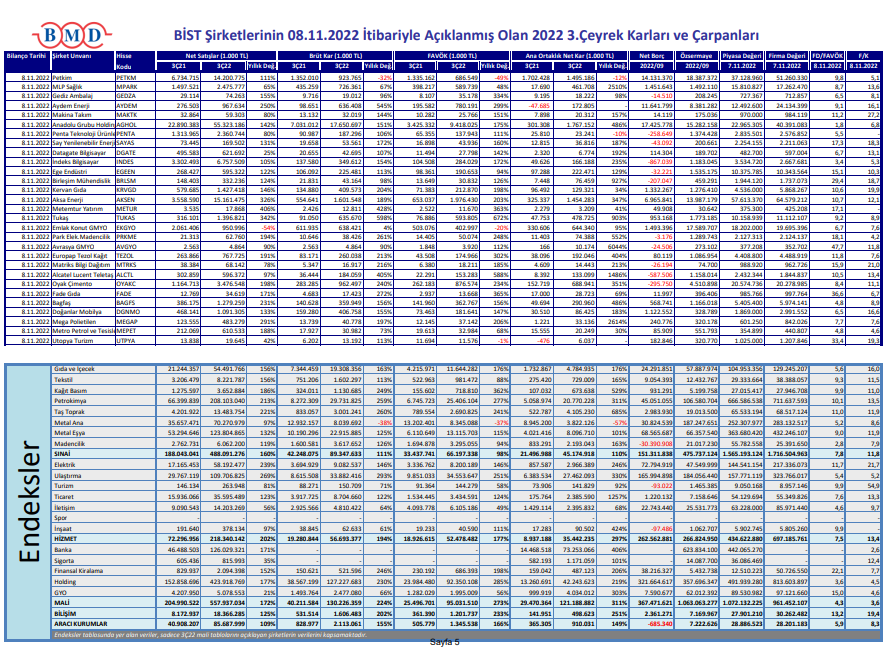Click the company name 'Utopya Turizm'

[71, 341]
